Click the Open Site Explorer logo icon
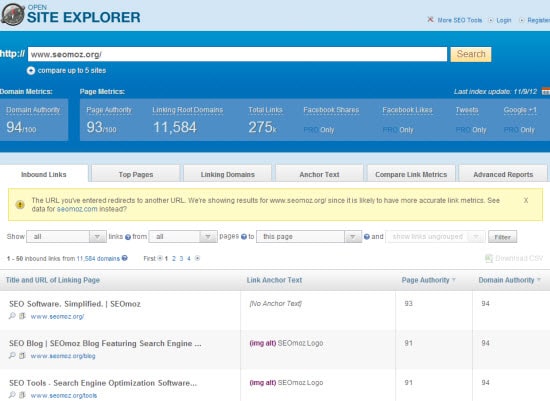 tap(13, 15)
